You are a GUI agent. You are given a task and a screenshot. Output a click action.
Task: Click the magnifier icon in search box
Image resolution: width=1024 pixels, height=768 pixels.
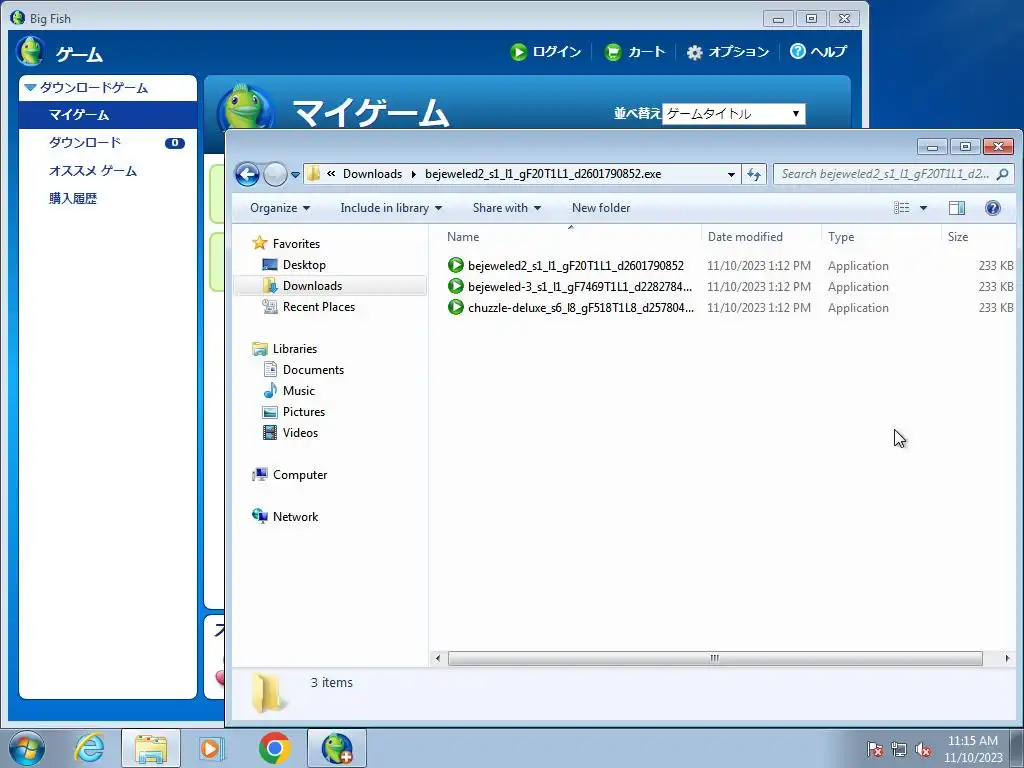coord(1003,174)
